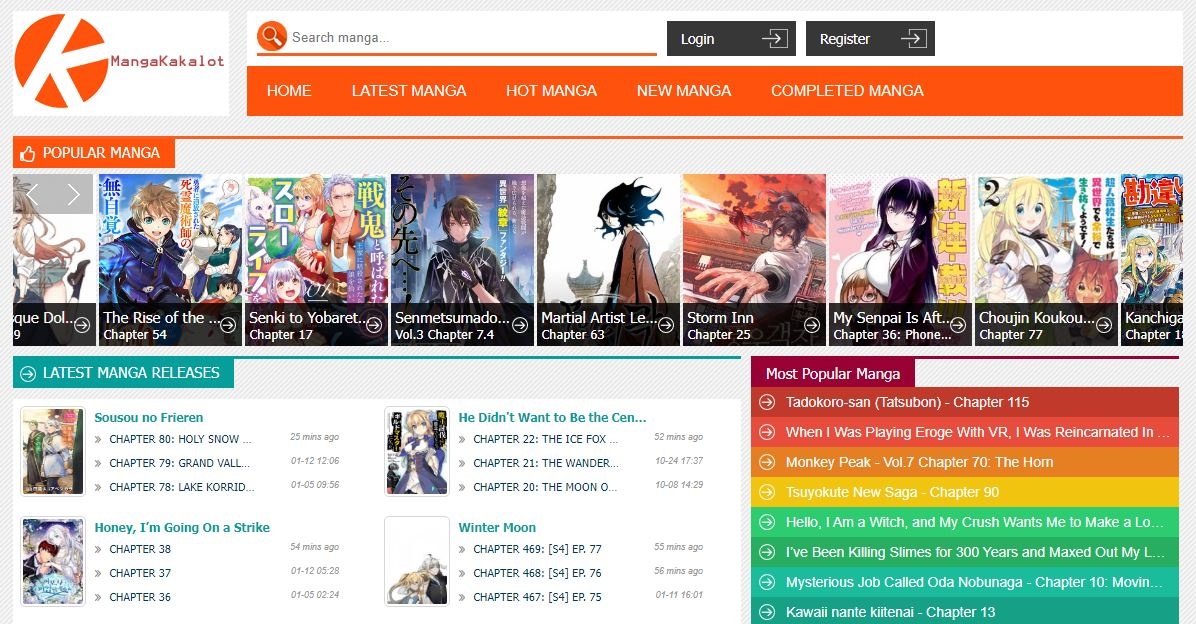Open Chapter 78: Lake Korrid... link
This screenshot has height=624, width=1196.
tap(182, 487)
